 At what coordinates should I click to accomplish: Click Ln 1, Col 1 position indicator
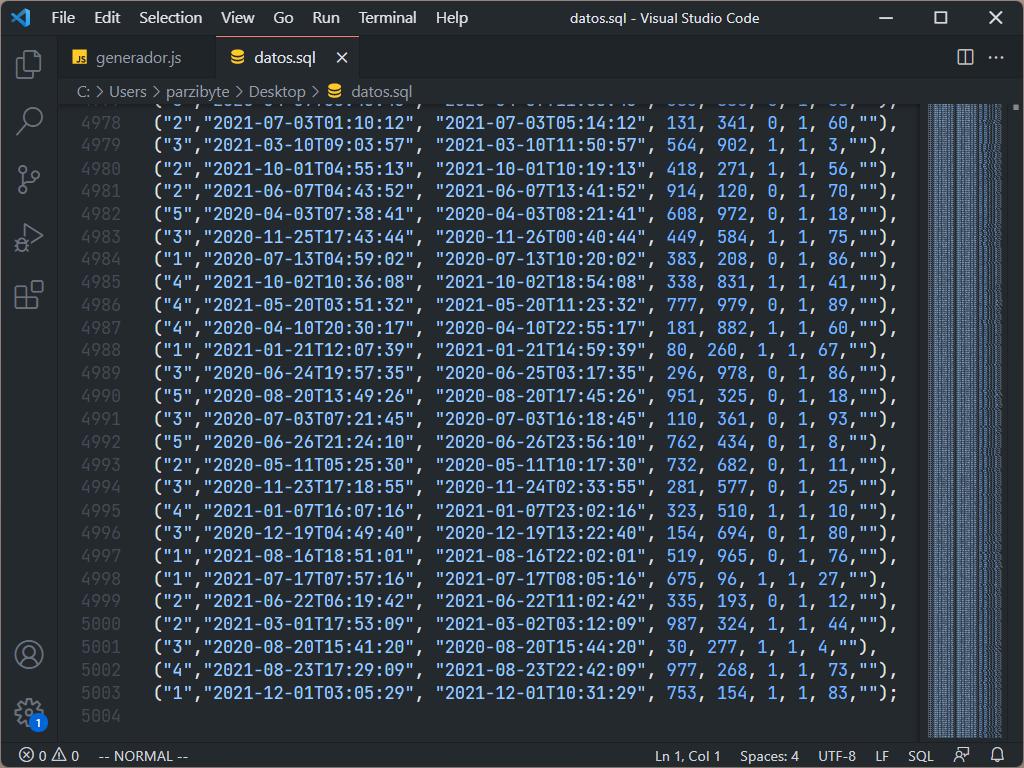tap(688, 756)
